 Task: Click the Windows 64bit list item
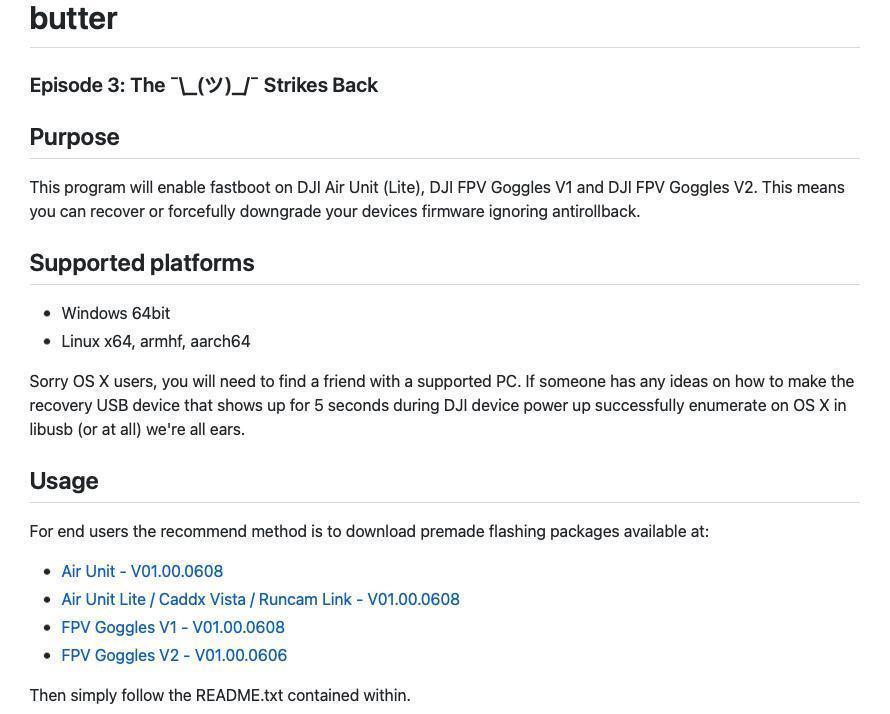pos(116,313)
